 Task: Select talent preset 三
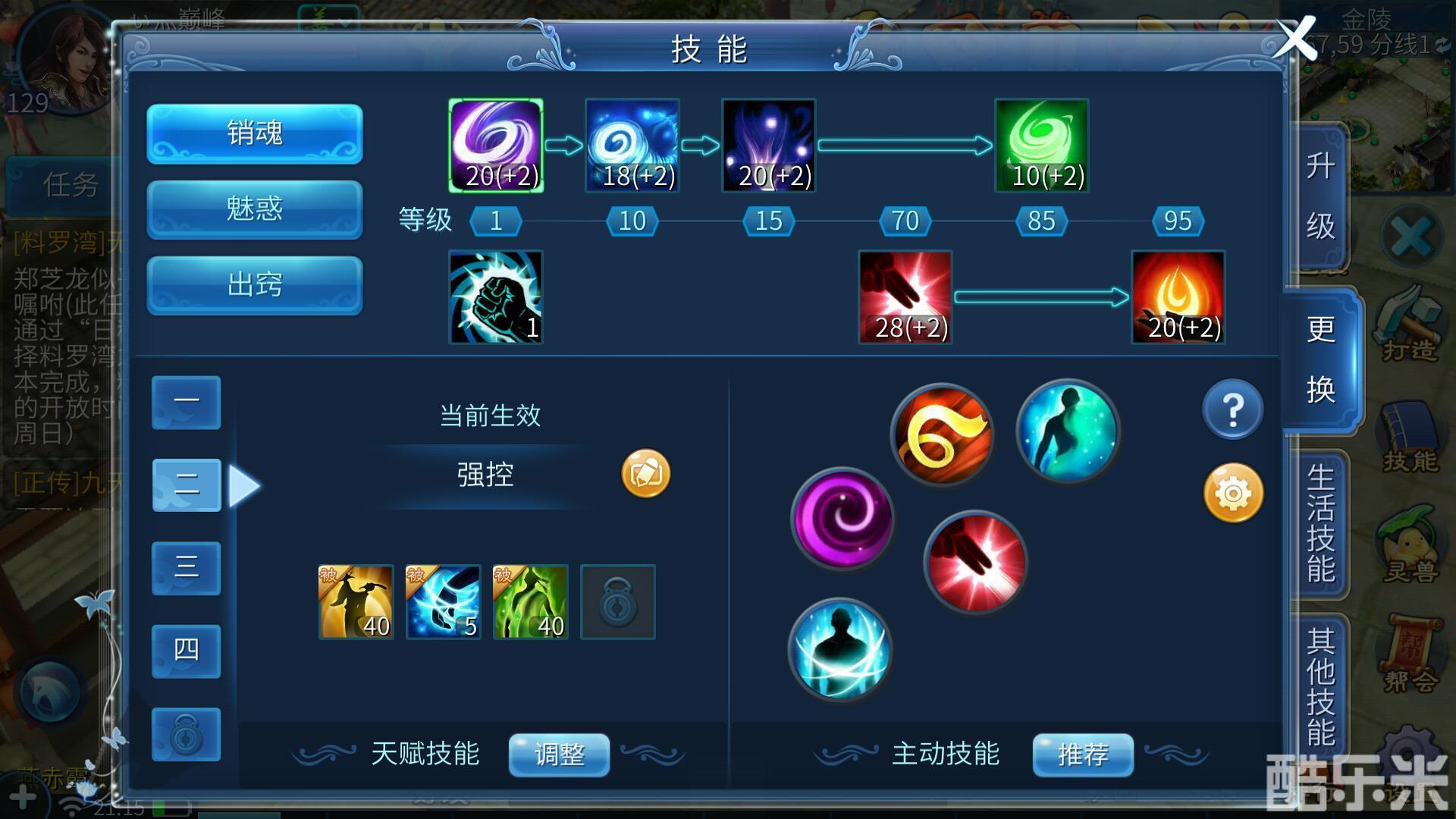(187, 568)
